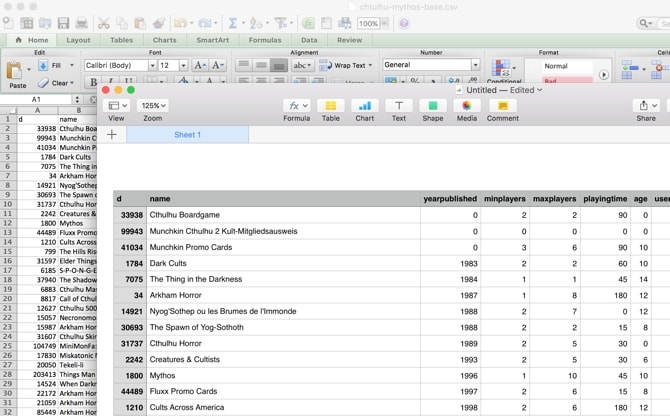This screenshot has width=670, height=416.
Task: Click the AutoSum sigma icon
Action: coord(232,23)
